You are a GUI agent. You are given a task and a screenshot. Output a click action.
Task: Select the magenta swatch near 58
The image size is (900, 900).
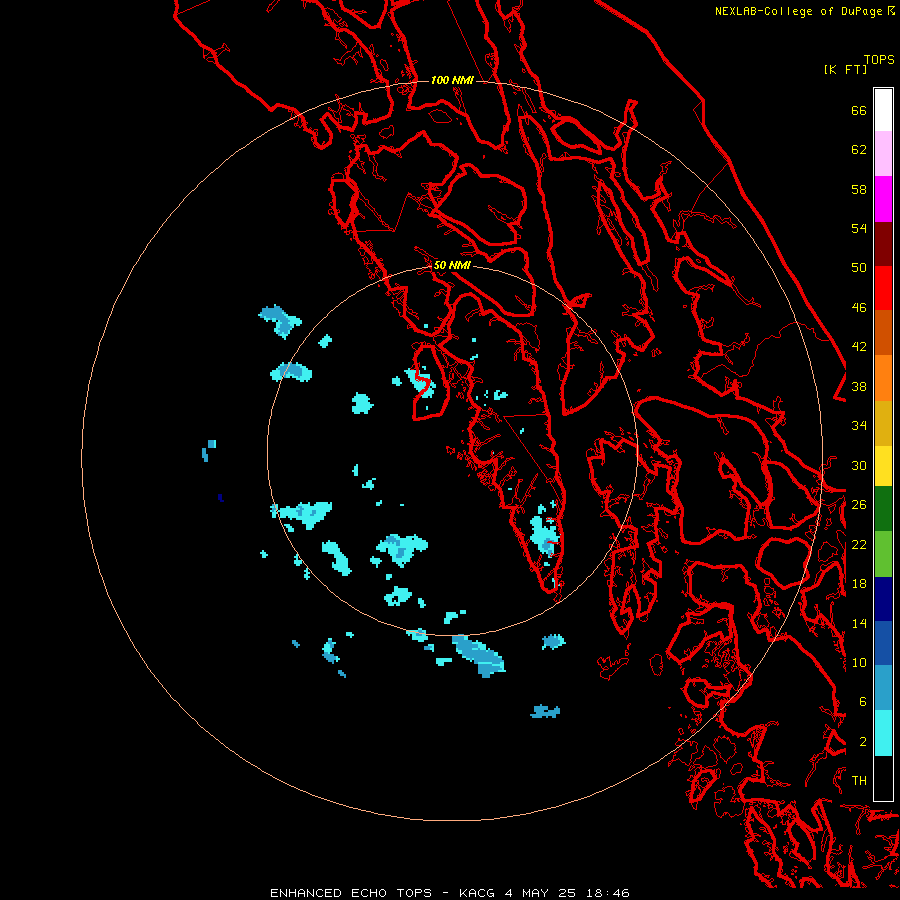(883, 199)
